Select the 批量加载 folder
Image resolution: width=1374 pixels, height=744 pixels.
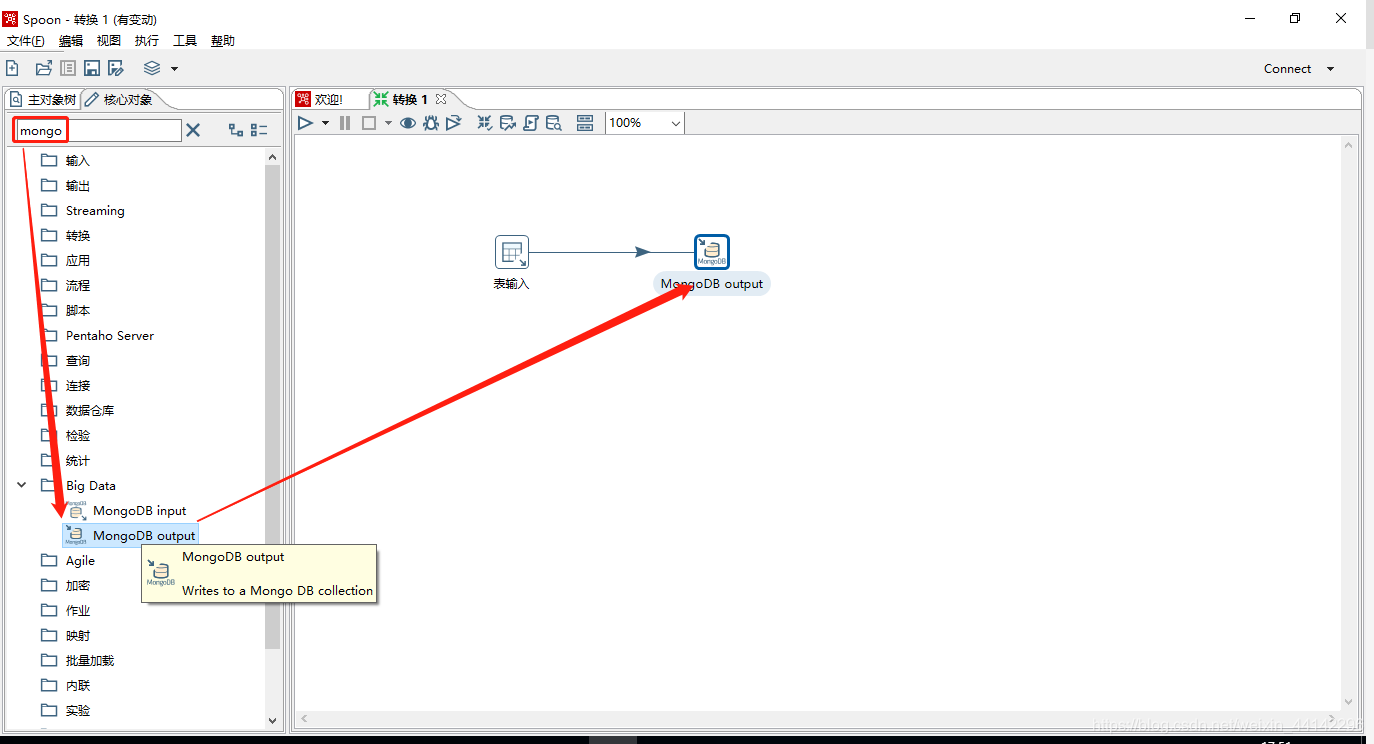pyautogui.click(x=77, y=660)
